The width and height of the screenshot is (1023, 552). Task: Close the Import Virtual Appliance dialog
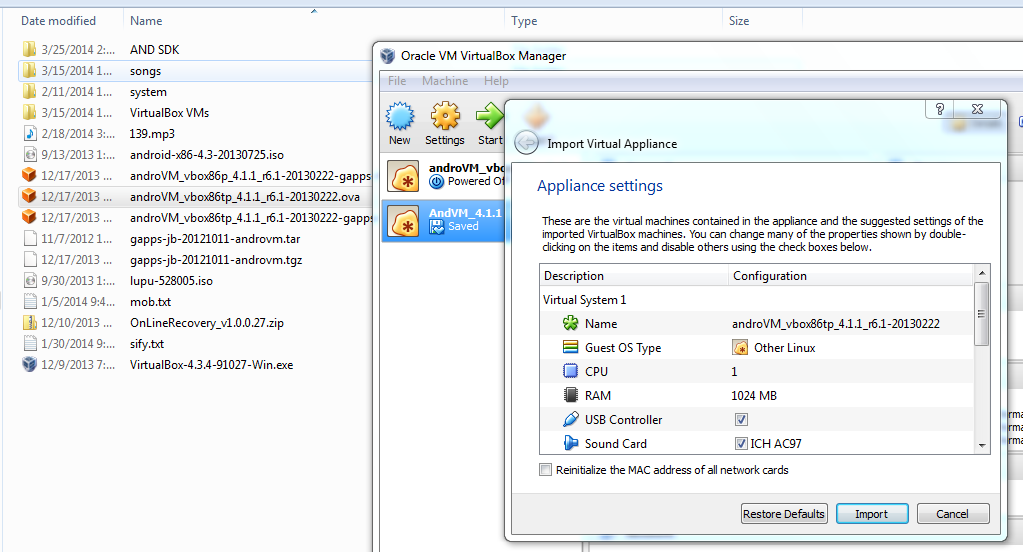pos(977,109)
